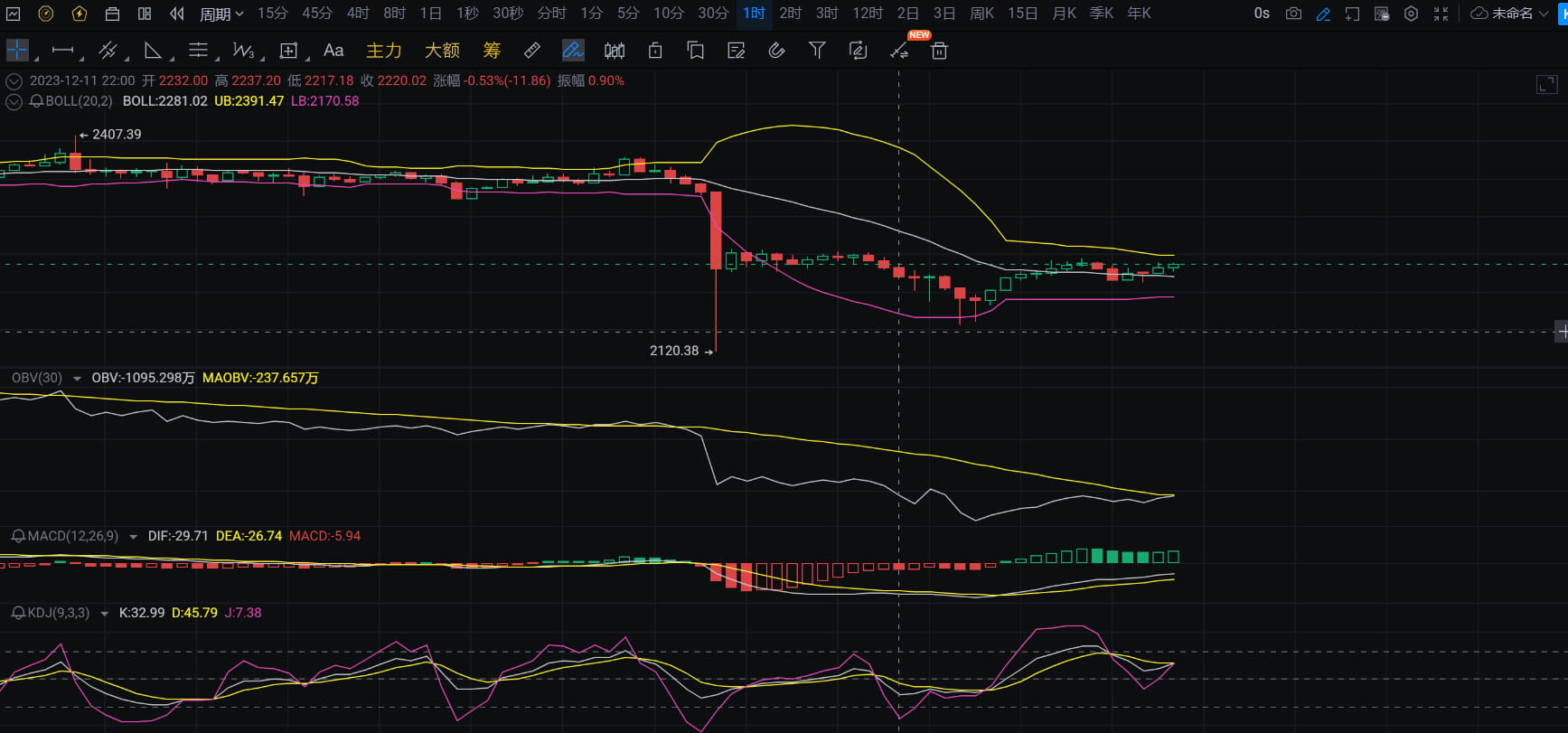Expand the OBV(30) indicator dropdown arrow
This screenshot has width=1568, height=733.
point(77,379)
